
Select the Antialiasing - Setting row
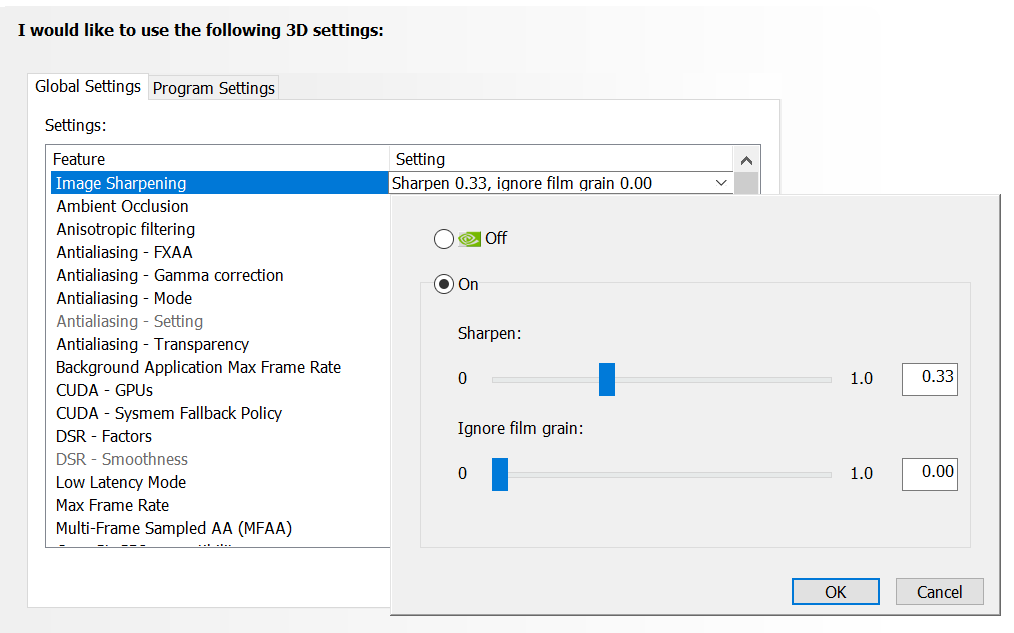[220, 321]
